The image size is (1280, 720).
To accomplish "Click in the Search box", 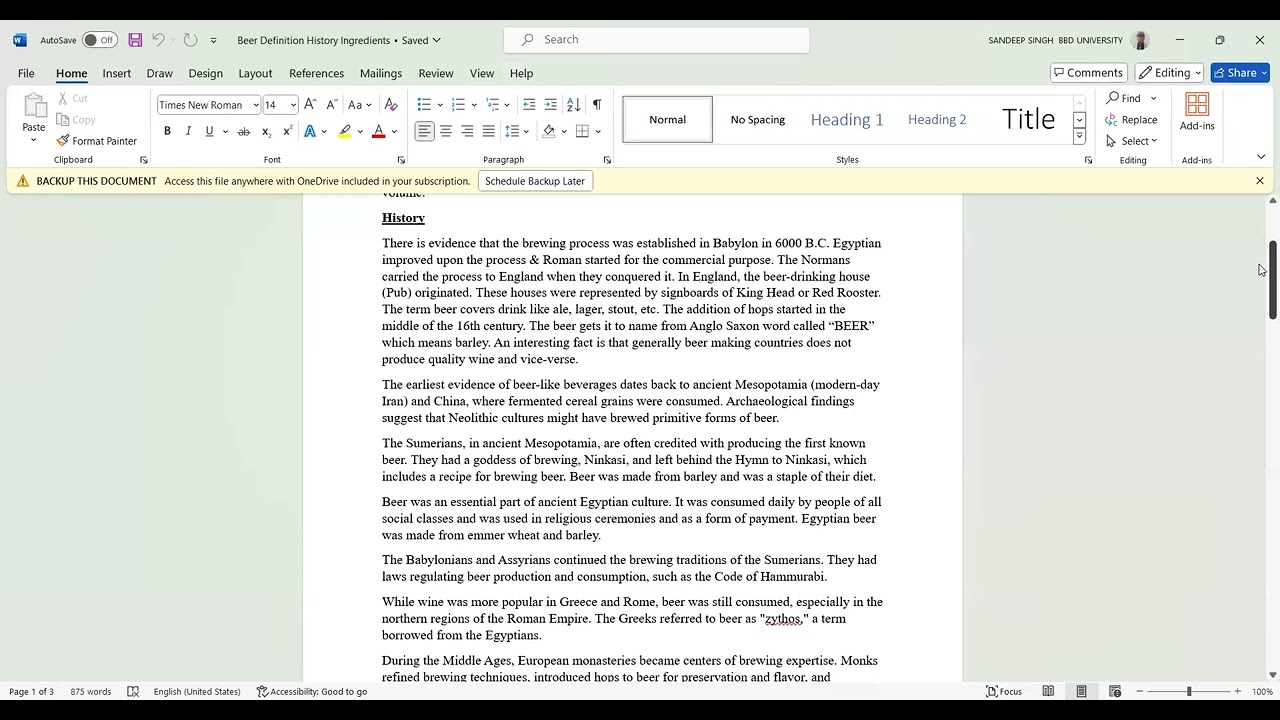I will click(657, 40).
